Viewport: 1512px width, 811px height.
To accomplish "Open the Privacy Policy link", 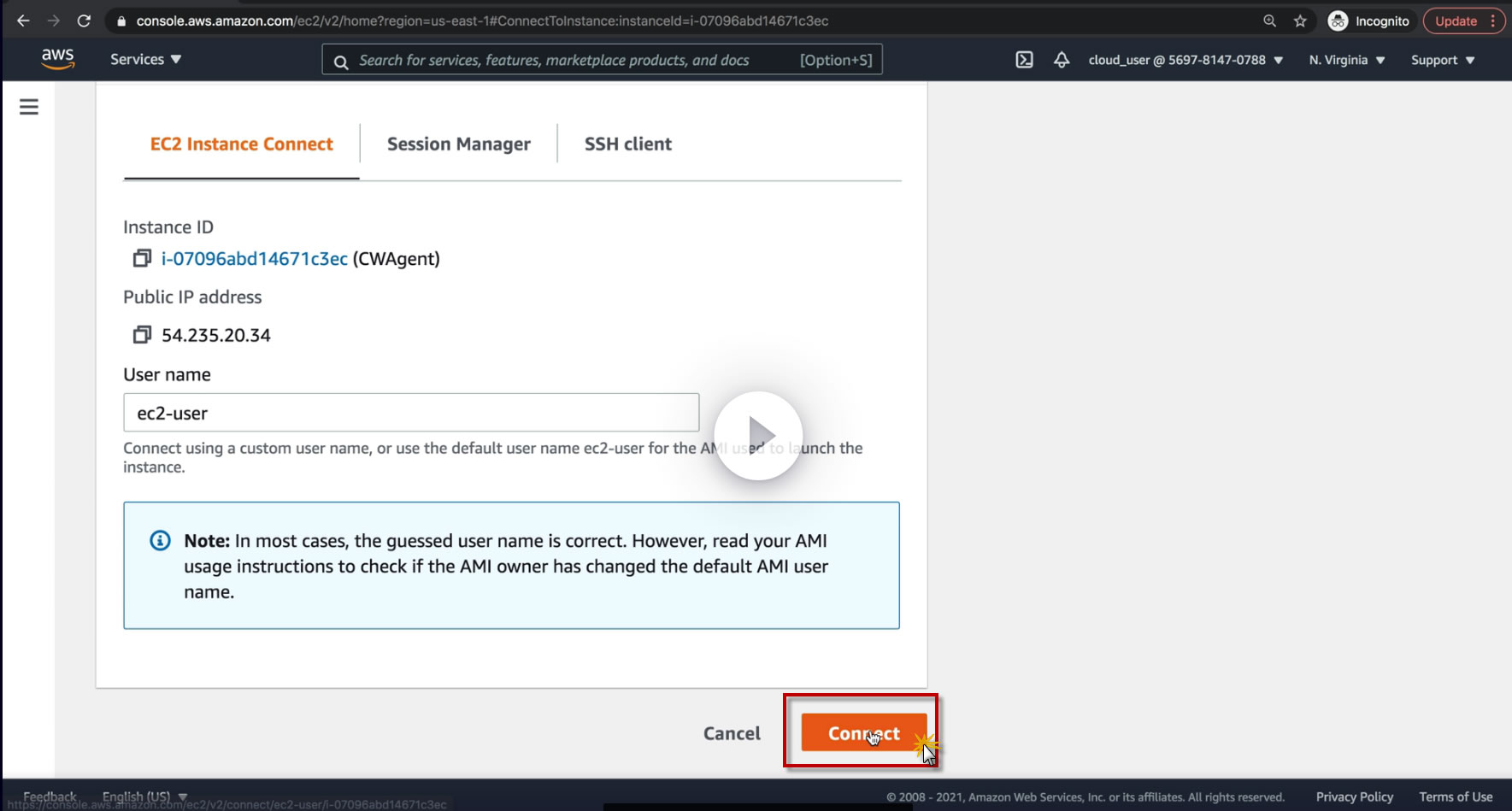I will click(x=1355, y=796).
